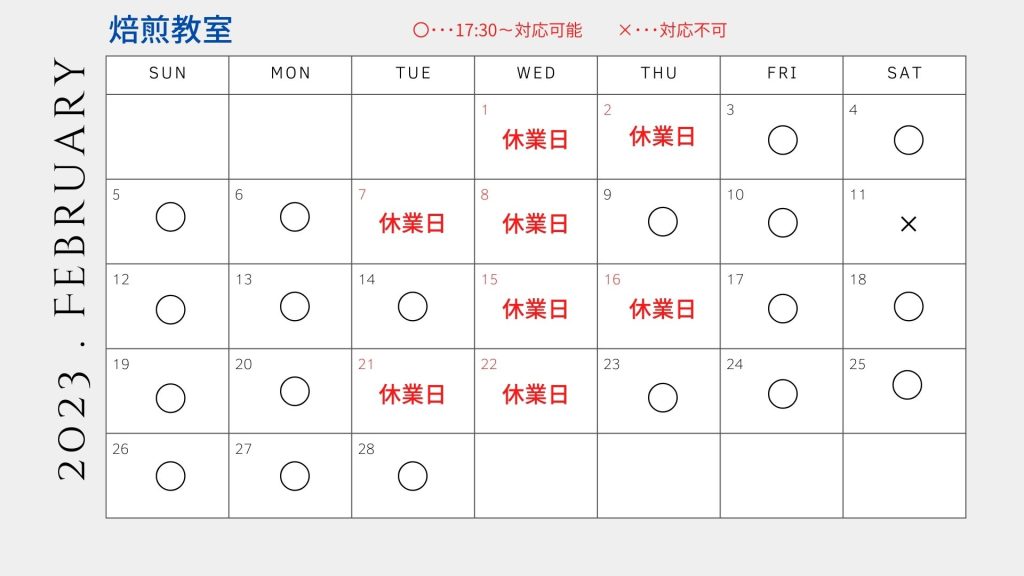Select the circle under February 25
This screenshot has width=1024, height=576.
tap(907, 385)
